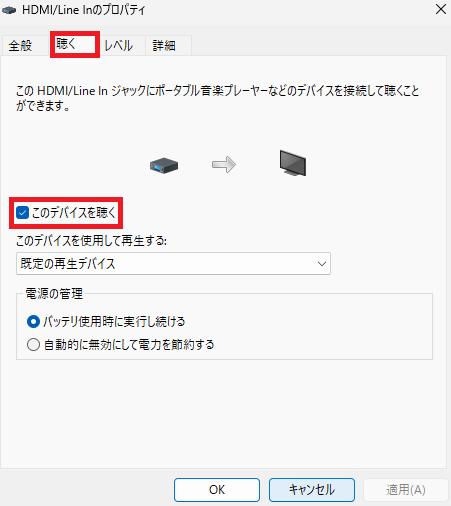Open the 詳細 tab
451x506 pixels.
(164, 45)
